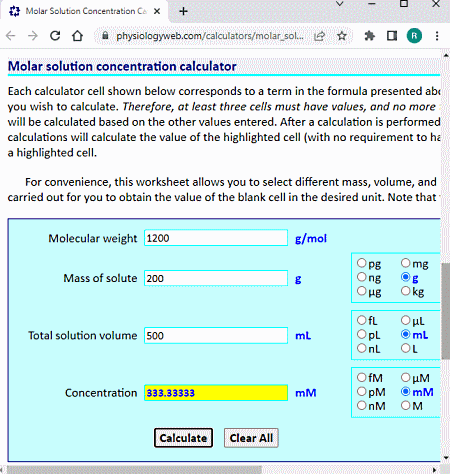View site info via padlock icon
Screen dimensions: 450x474
click(x=105, y=35)
